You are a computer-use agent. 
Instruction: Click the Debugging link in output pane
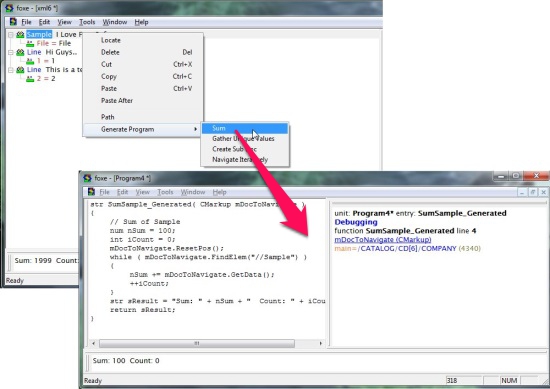point(356,222)
